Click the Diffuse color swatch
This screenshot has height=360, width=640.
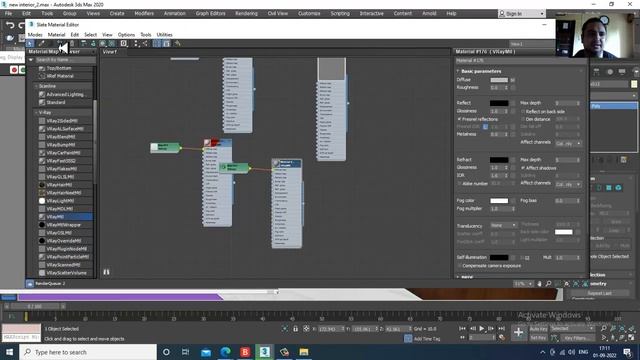[x=499, y=80]
